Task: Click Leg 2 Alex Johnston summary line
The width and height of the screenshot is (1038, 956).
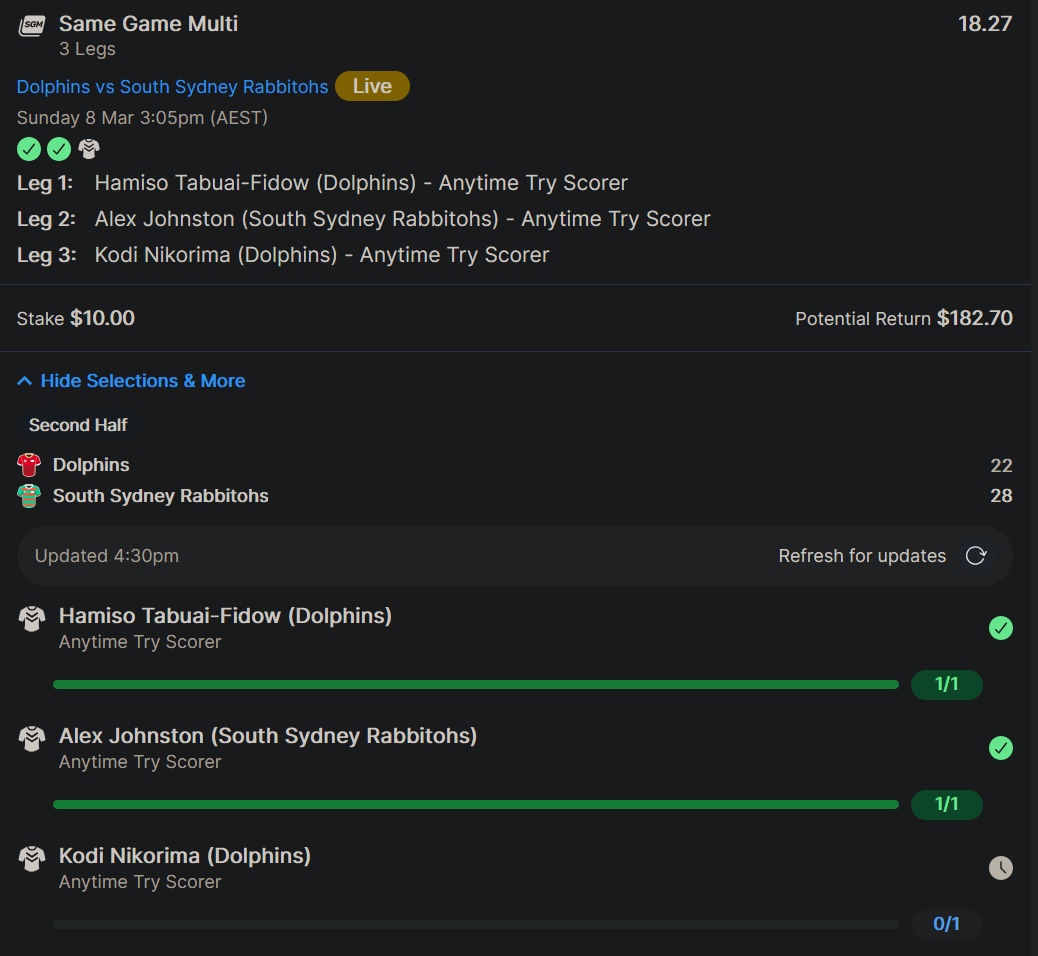Action: (363, 219)
